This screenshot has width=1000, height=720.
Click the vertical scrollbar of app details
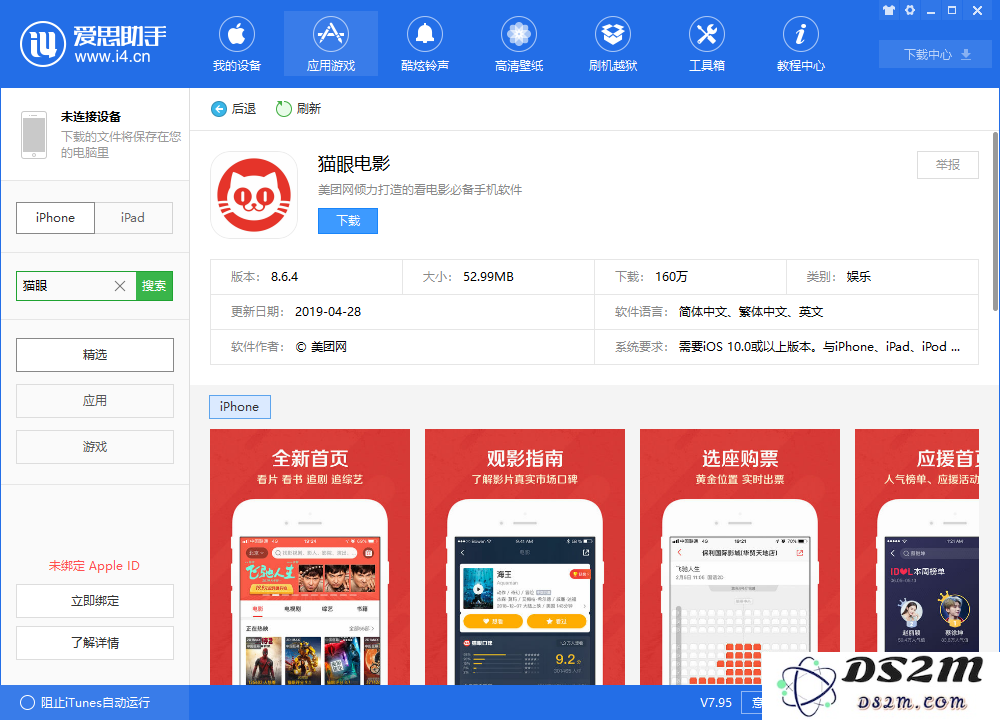tap(996, 221)
